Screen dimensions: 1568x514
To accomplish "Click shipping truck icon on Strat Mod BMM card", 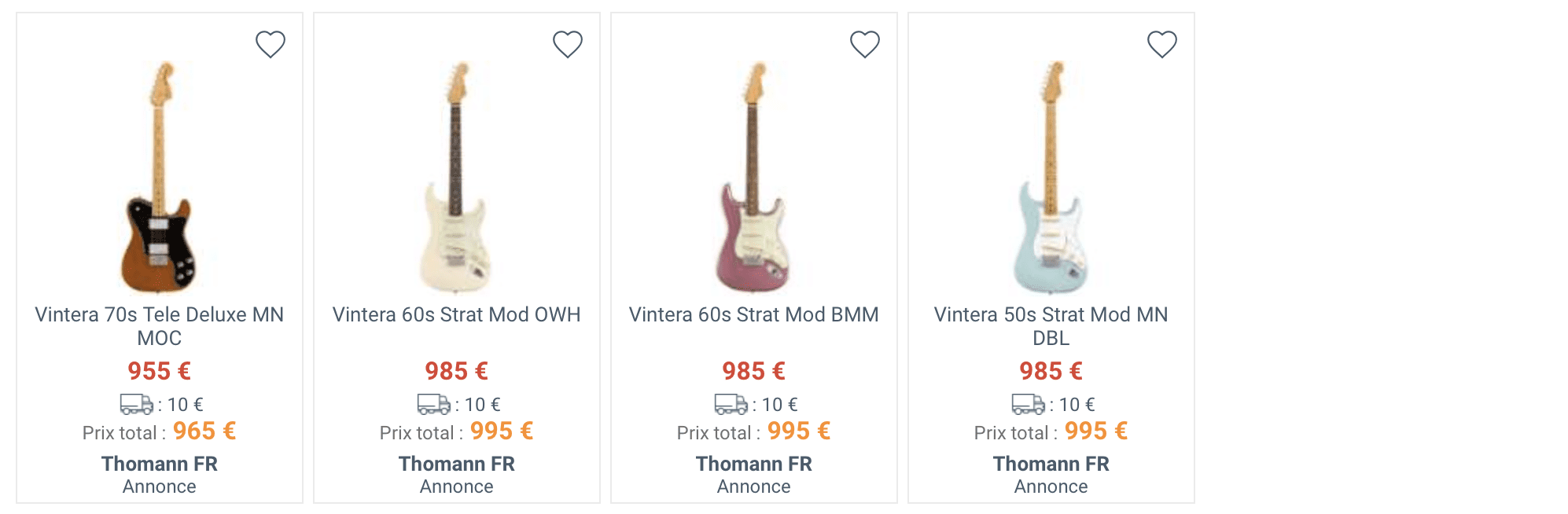I will pyautogui.click(x=731, y=404).
